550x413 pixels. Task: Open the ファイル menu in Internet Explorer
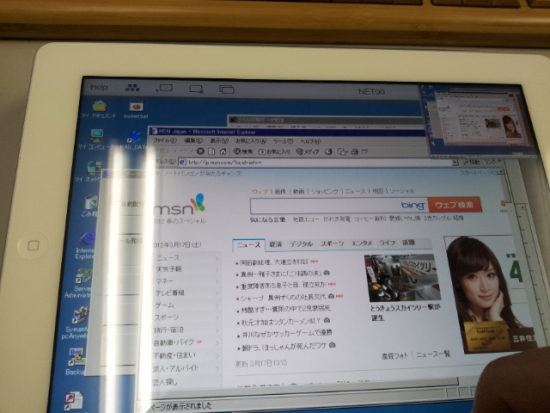(x=165, y=141)
